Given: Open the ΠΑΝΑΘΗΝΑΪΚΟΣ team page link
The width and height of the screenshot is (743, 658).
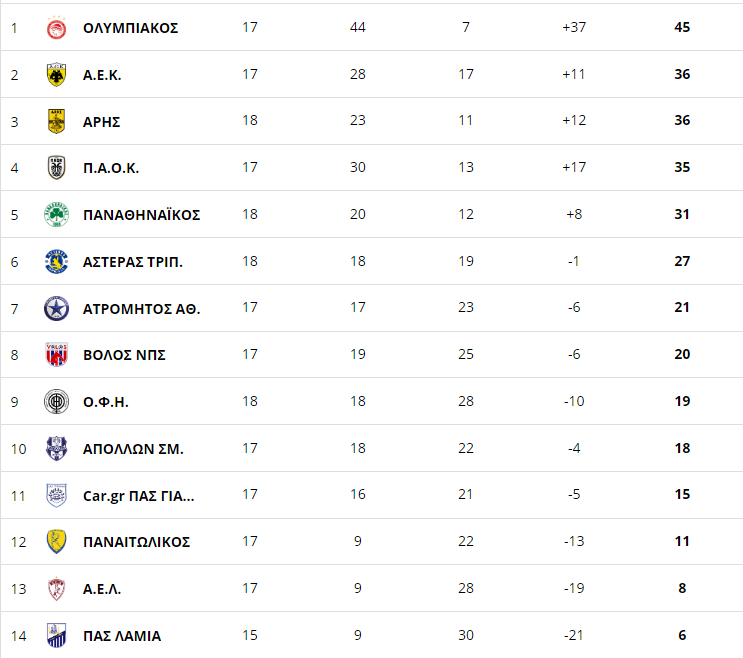Looking at the screenshot, I should (x=141, y=215).
